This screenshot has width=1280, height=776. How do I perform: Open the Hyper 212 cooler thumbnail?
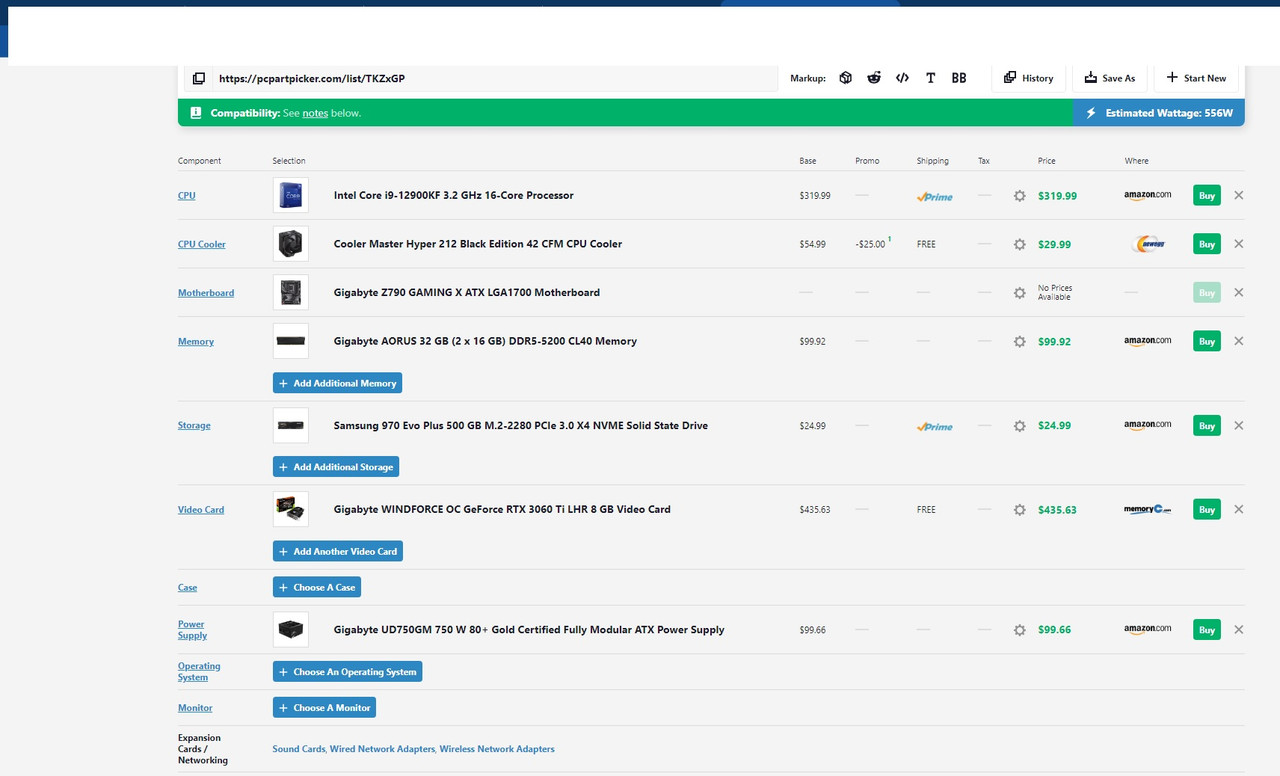pos(291,244)
